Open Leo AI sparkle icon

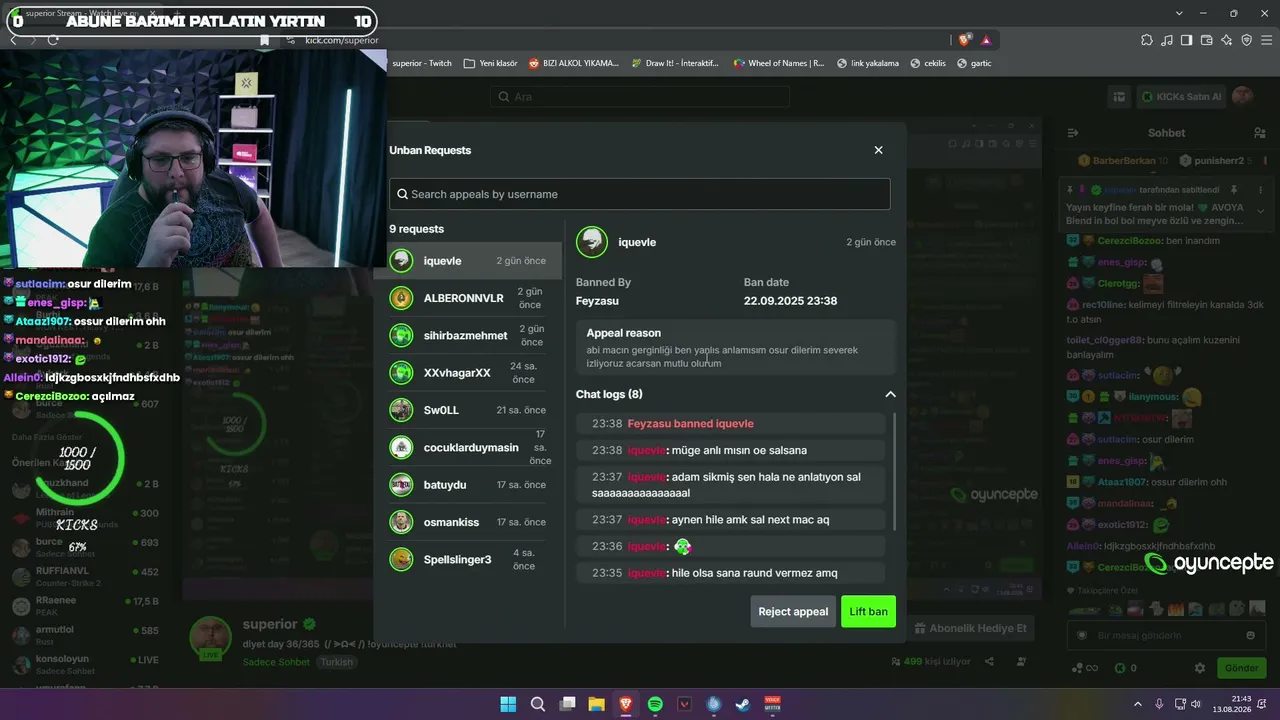1226,40
